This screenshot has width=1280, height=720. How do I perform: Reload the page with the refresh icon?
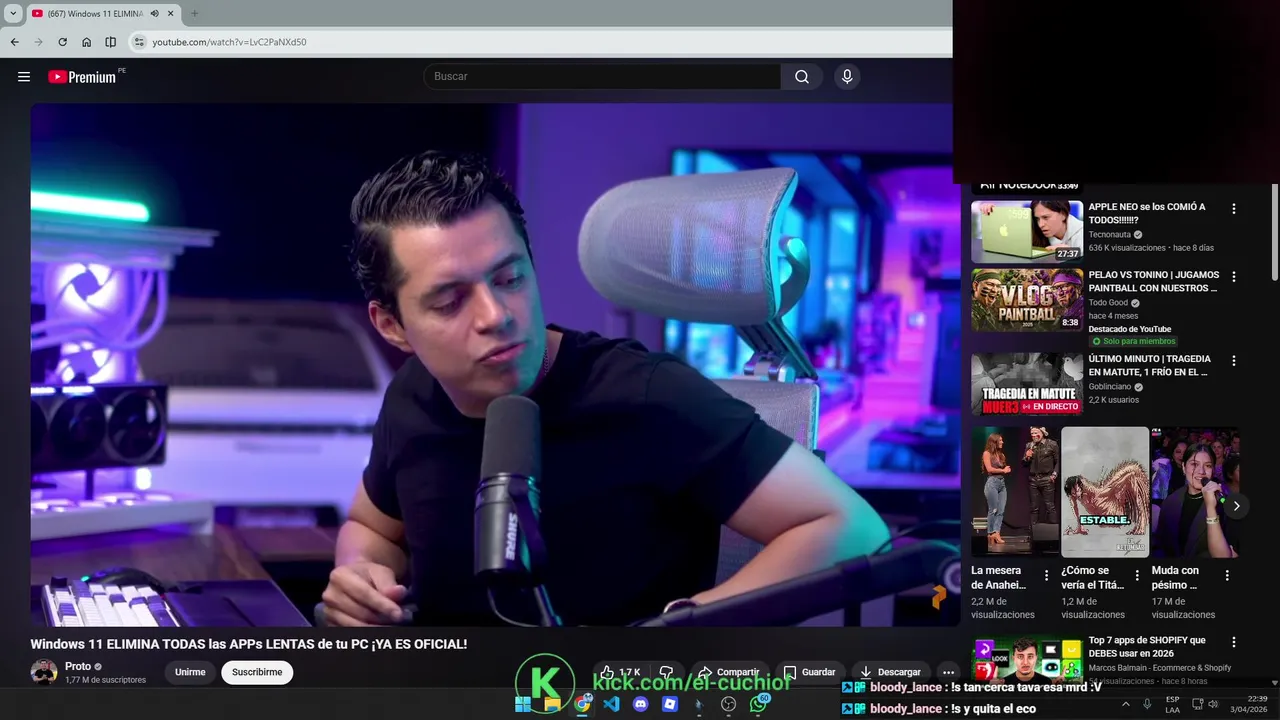point(62,42)
